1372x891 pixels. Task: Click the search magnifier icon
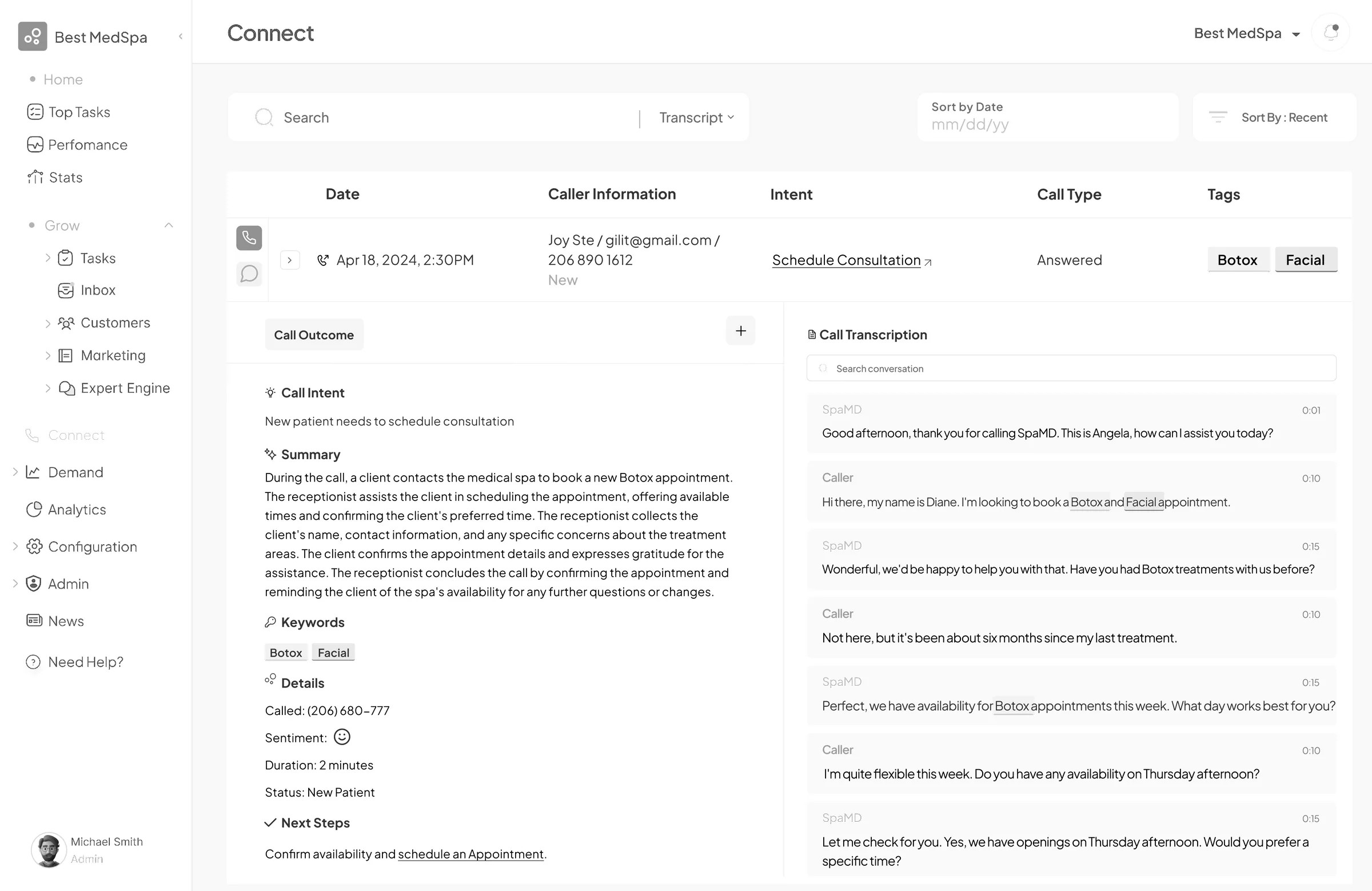(x=264, y=117)
